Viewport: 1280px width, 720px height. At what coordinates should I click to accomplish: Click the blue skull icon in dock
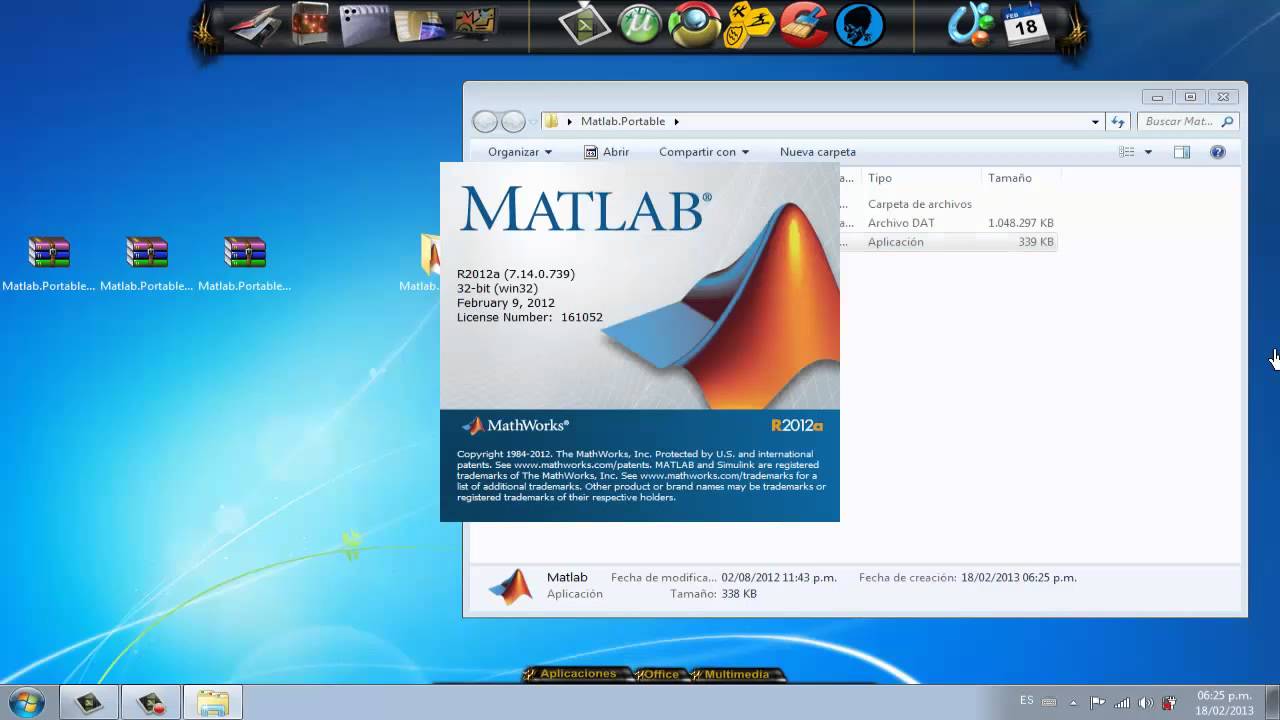click(x=860, y=25)
